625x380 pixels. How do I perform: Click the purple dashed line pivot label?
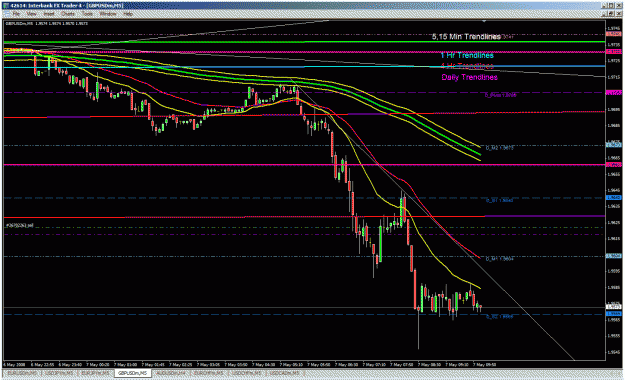point(501,95)
